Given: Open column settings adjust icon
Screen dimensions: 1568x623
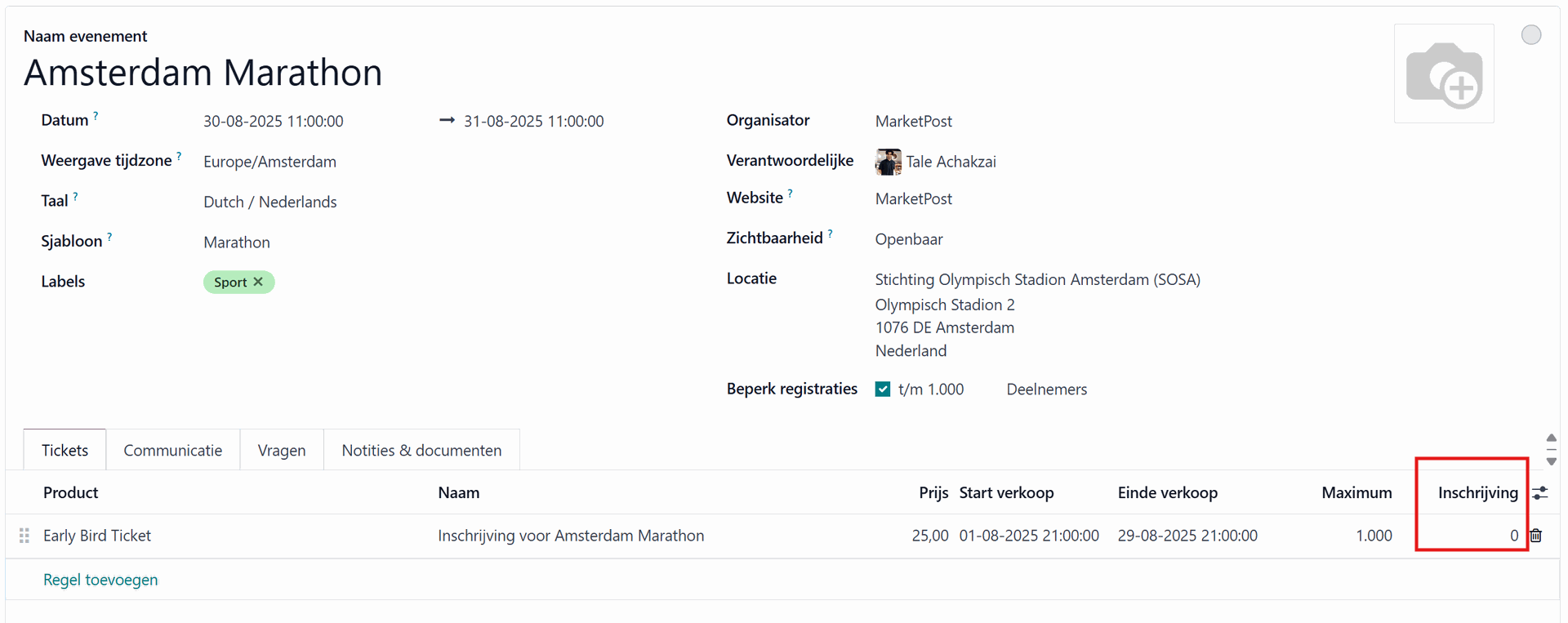Looking at the screenshot, I should [1539, 493].
